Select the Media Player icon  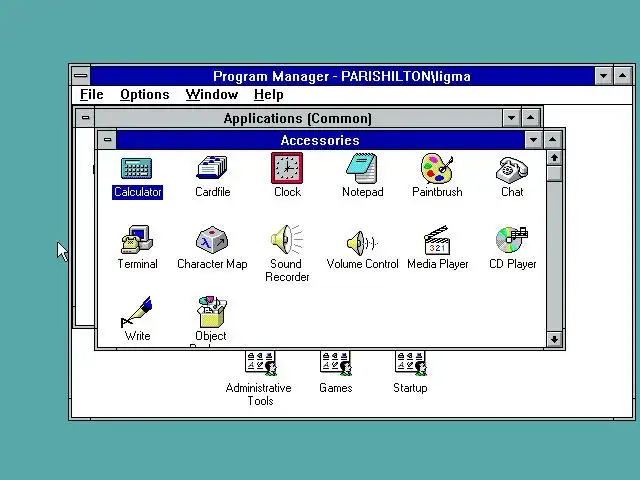pos(437,240)
